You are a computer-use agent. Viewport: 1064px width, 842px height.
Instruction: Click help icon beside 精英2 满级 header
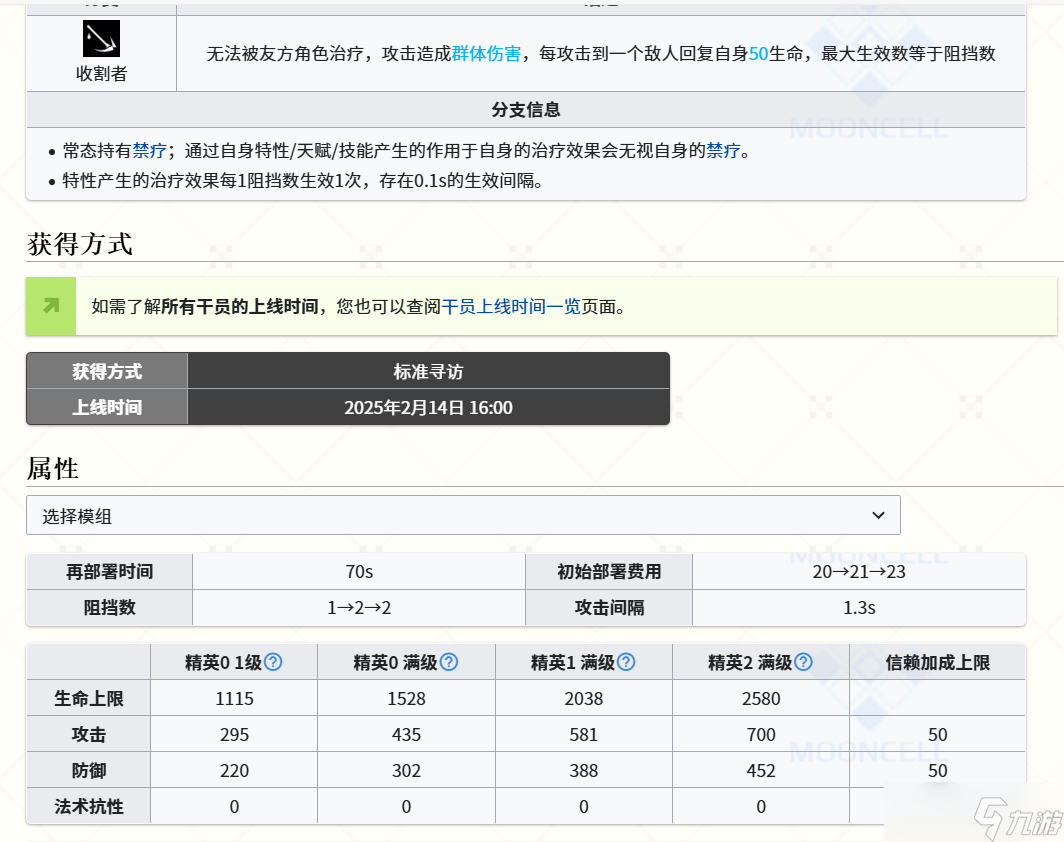point(803,662)
